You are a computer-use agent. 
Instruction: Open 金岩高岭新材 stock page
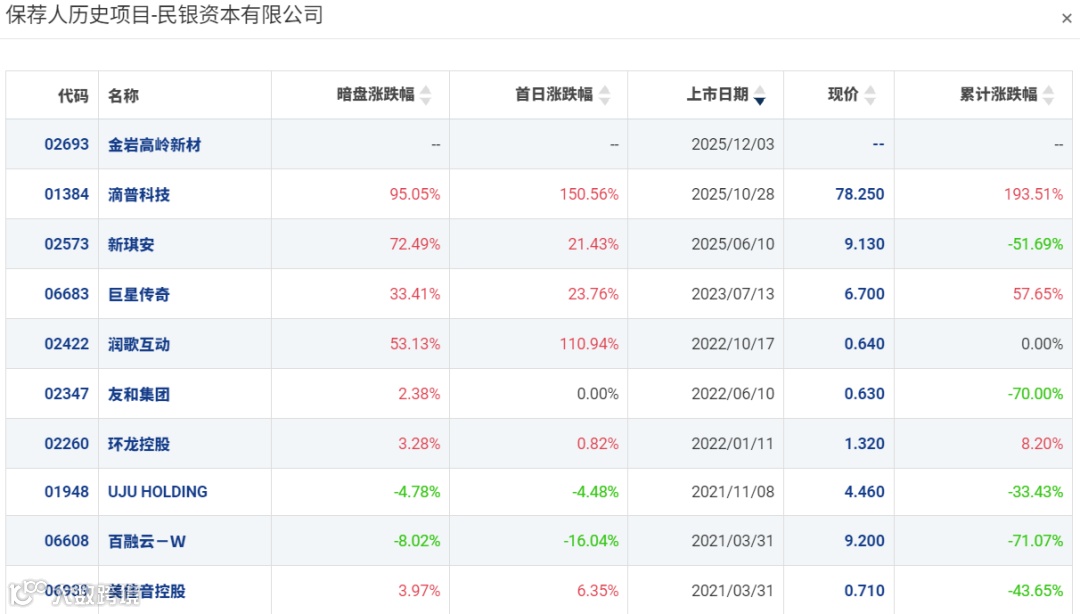coord(154,145)
